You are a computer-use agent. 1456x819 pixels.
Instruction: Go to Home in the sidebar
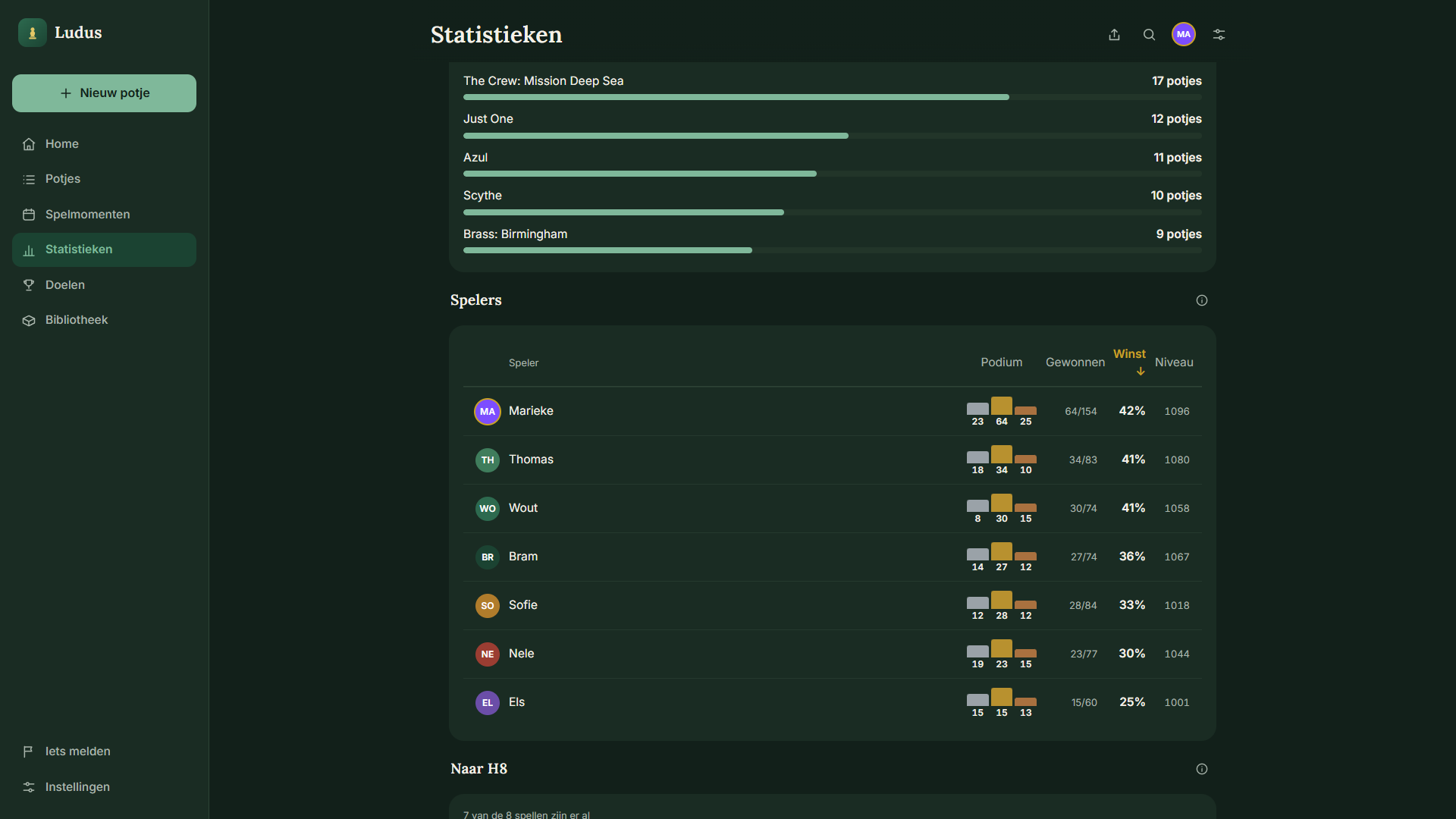click(104, 144)
